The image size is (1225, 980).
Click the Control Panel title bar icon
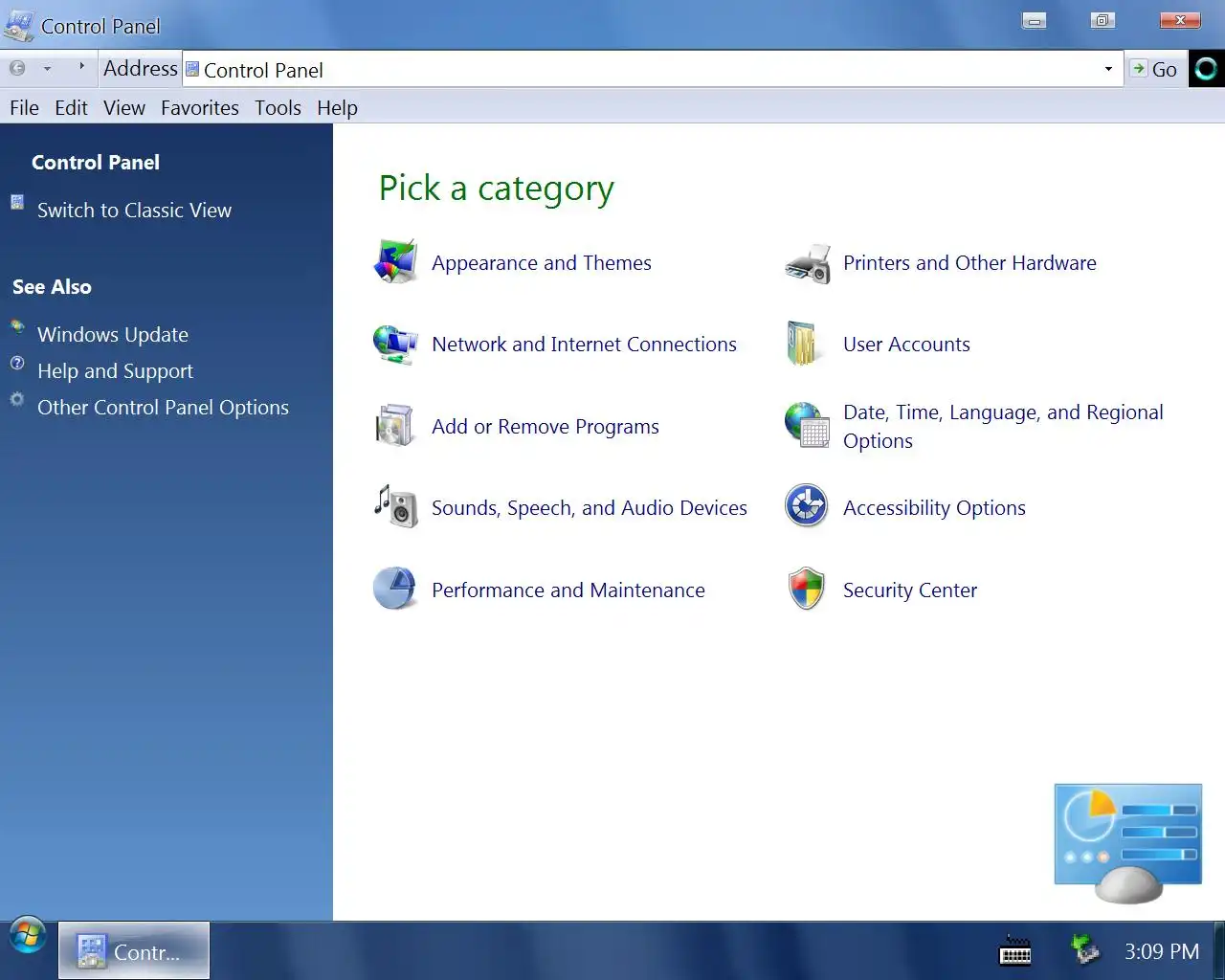click(18, 25)
